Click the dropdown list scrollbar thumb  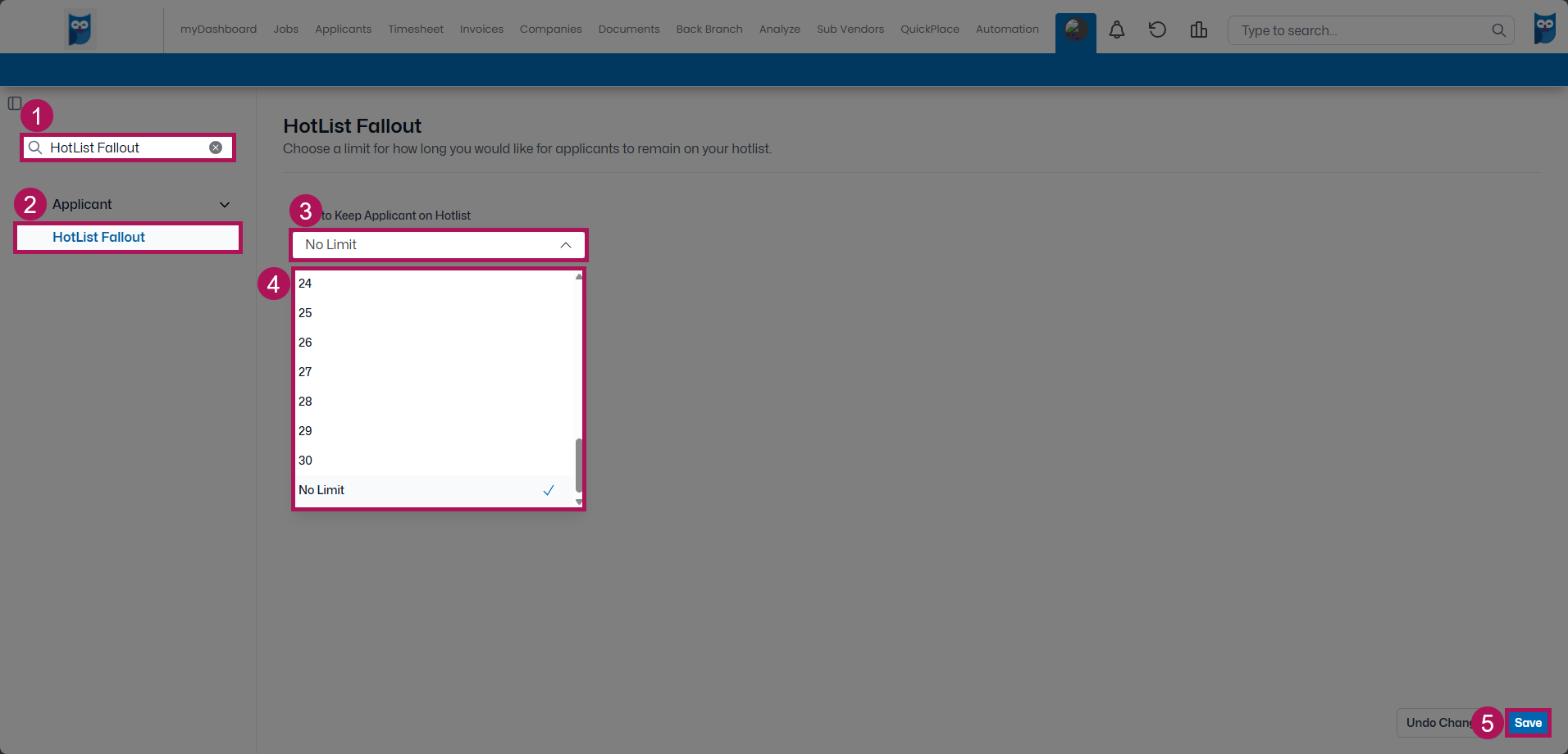click(x=579, y=465)
